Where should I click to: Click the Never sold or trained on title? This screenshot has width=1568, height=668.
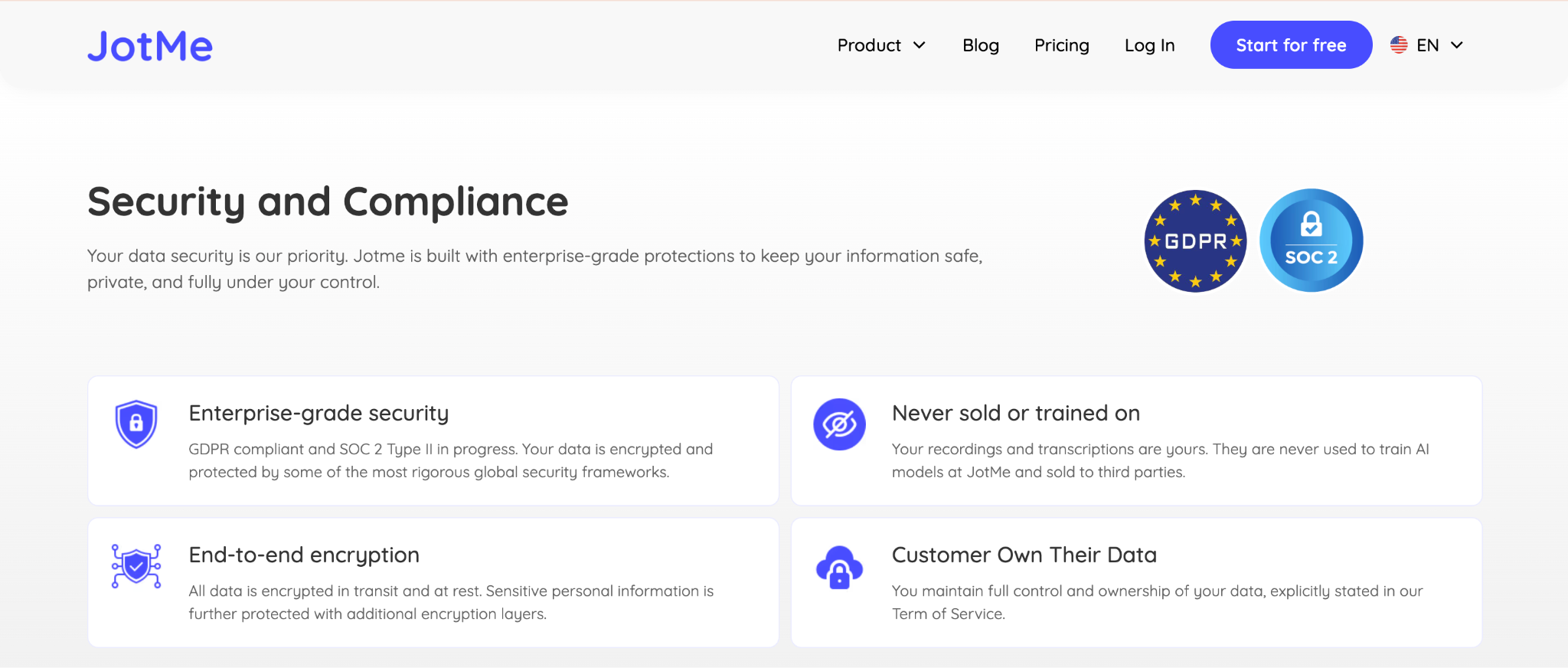[1016, 414]
